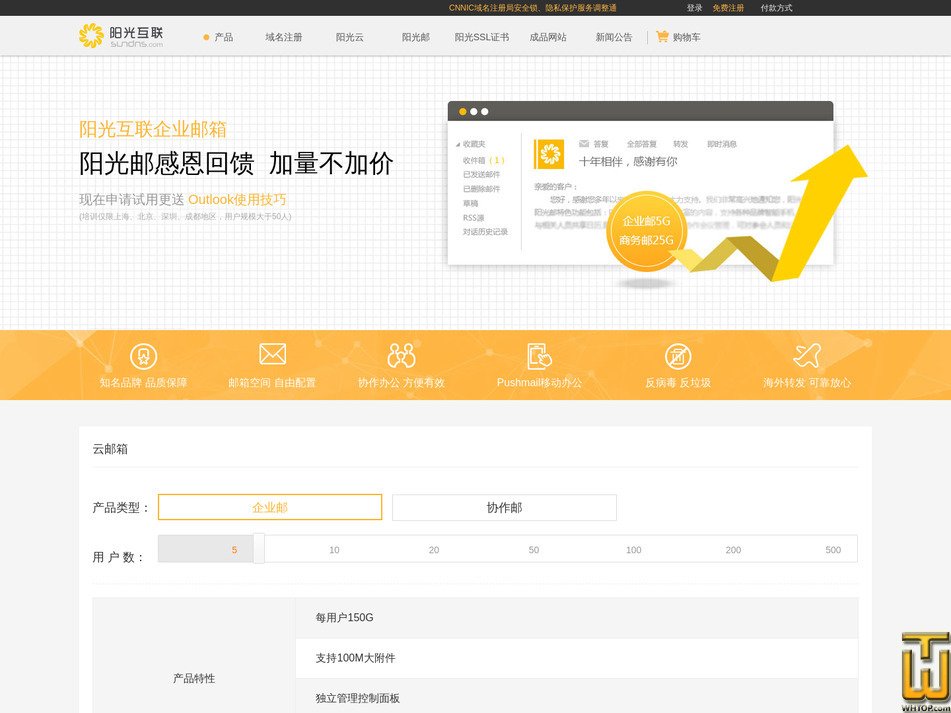Click 十年相伴，感谢有你 in mail preview
The height and width of the screenshot is (713, 951).
pyautogui.click(x=628, y=161)
